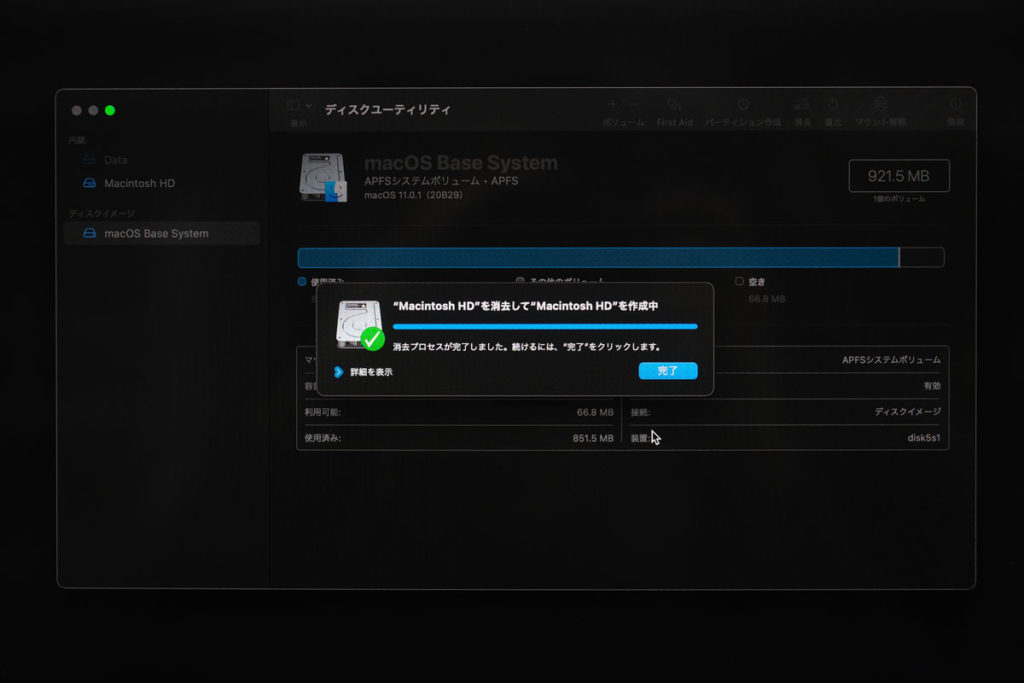The width and height of the screenshot is (1024, 683).
Task: Click the macOS 11.0.1 (20B29) version text
Action: point(413,195)
